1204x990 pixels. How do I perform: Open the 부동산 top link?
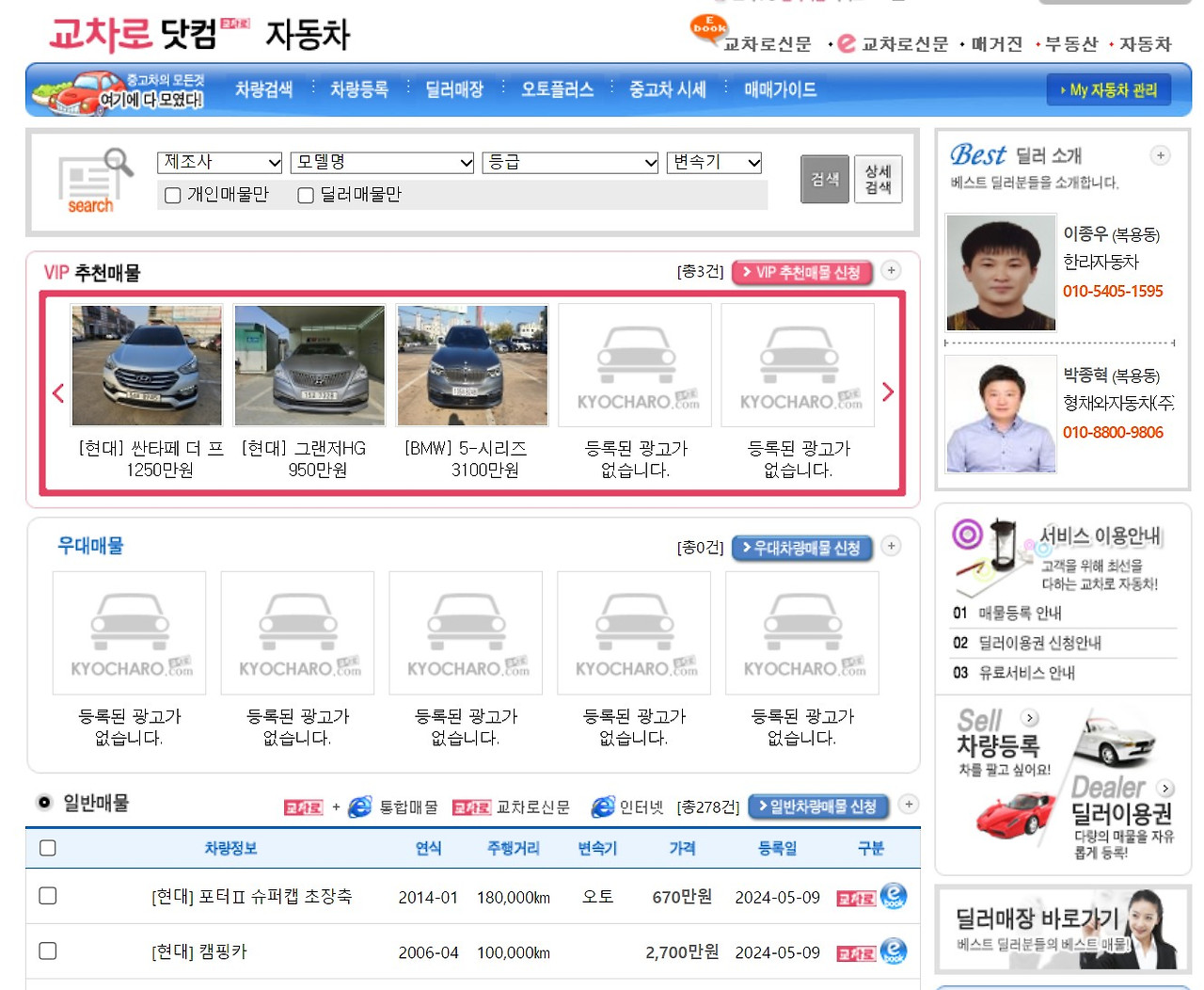1071,44
